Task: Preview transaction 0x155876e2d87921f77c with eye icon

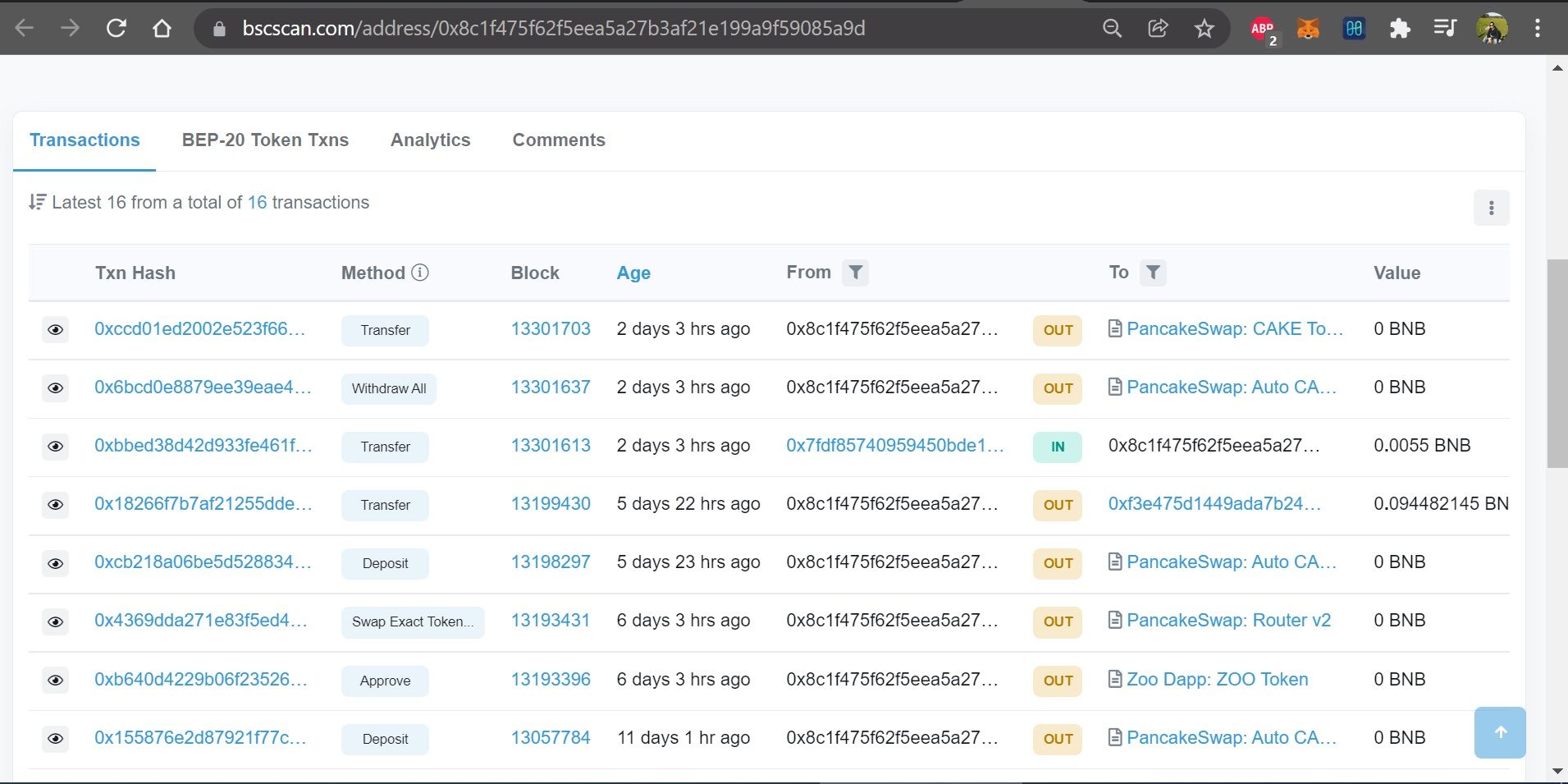Action: click(55, 739)
